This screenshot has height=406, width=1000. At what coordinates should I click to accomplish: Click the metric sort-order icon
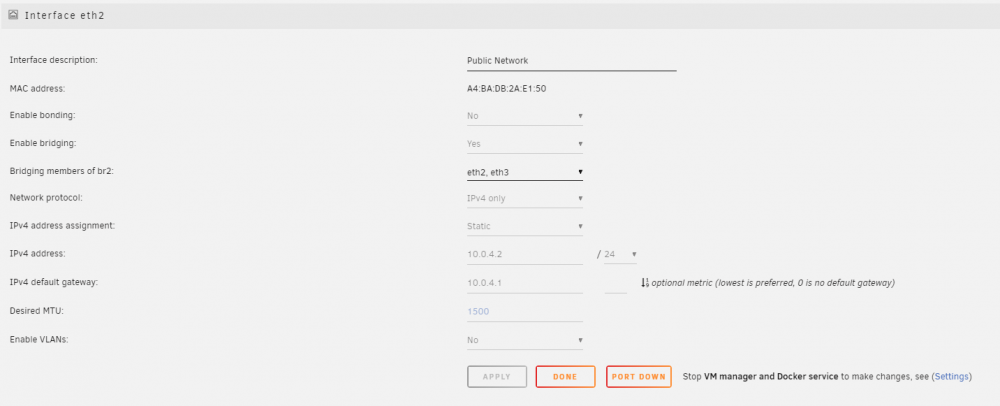click(x=645, y=282)
